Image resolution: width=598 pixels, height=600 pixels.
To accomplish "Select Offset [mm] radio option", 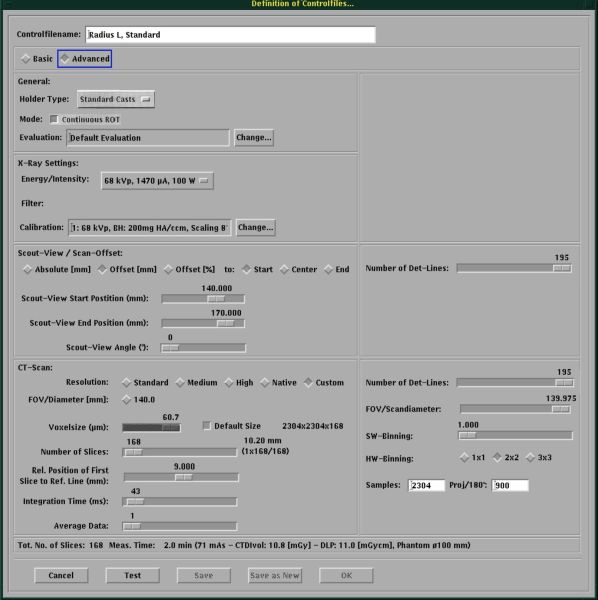I will pyautogui.click(x=127, y=269).
